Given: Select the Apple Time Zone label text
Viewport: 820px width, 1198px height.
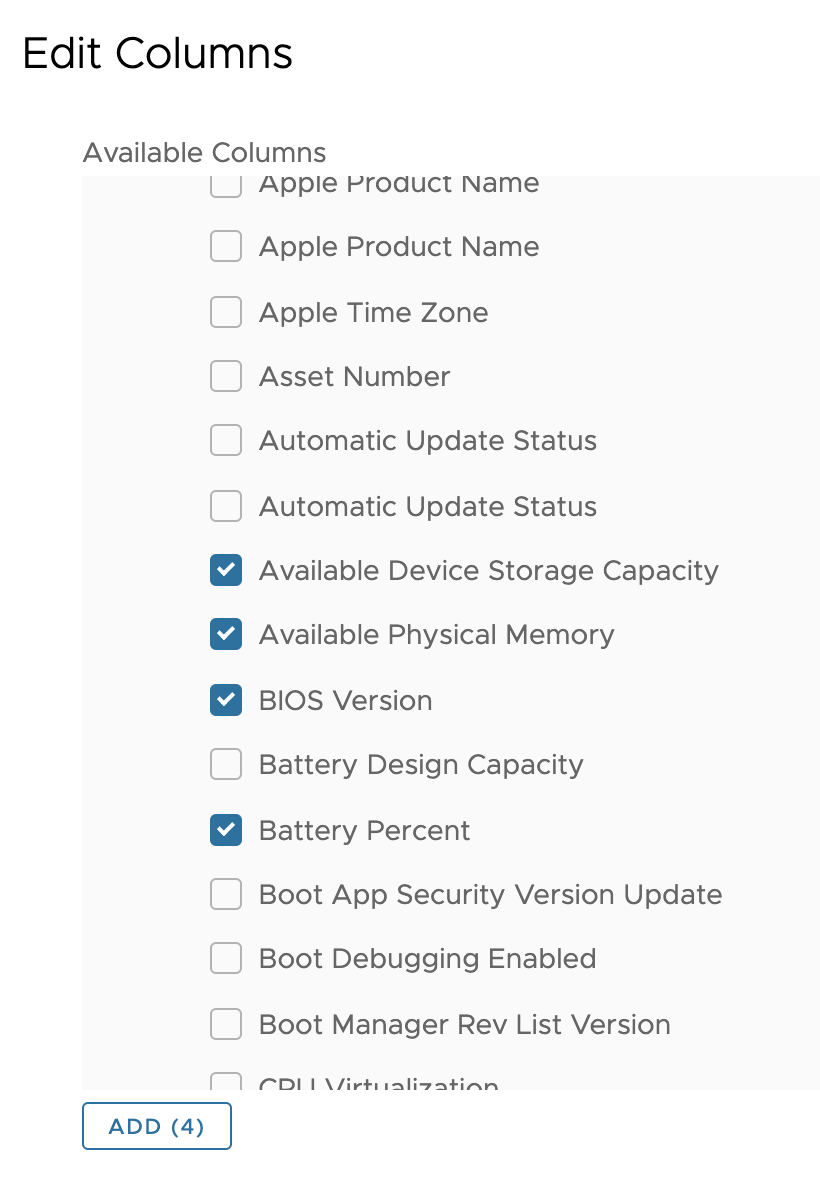Looking at the screenshot, I should 373,312.
